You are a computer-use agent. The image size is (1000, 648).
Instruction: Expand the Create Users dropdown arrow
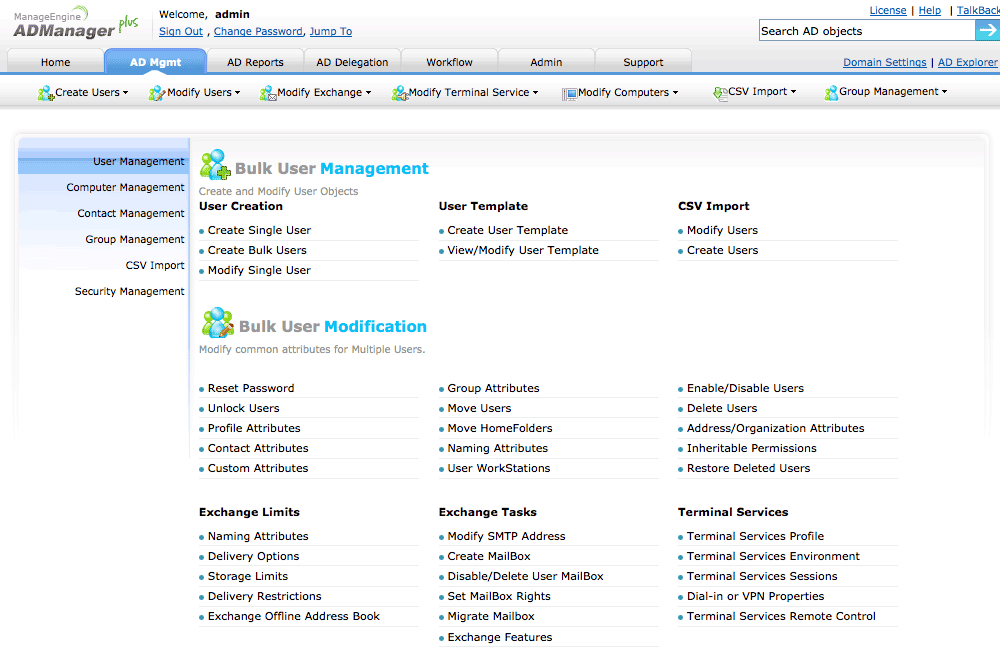coord(126,92)
